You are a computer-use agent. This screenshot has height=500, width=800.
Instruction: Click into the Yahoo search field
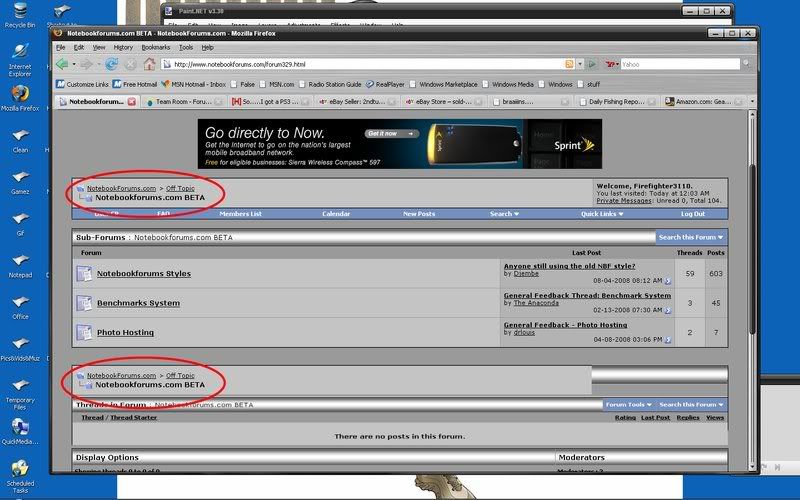680,64
